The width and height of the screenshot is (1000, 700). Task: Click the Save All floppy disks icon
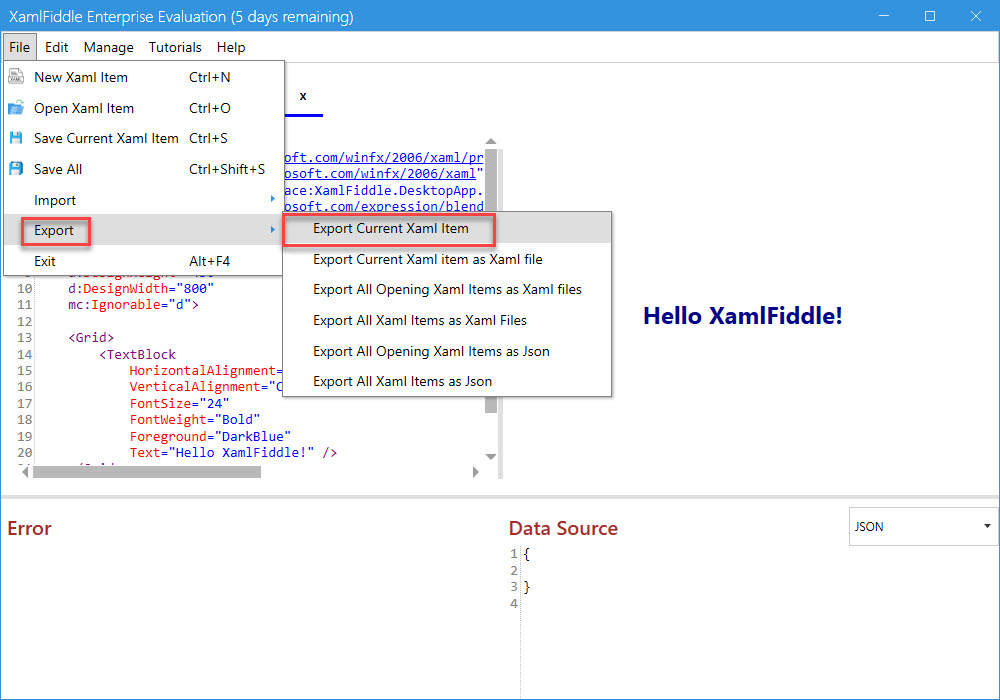pyautogui.click(x=16, y=169)
